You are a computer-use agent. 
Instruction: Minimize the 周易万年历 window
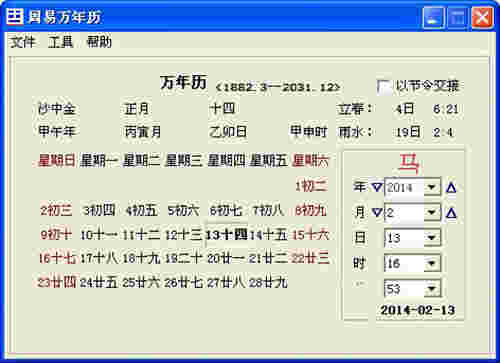click(434, 17)
